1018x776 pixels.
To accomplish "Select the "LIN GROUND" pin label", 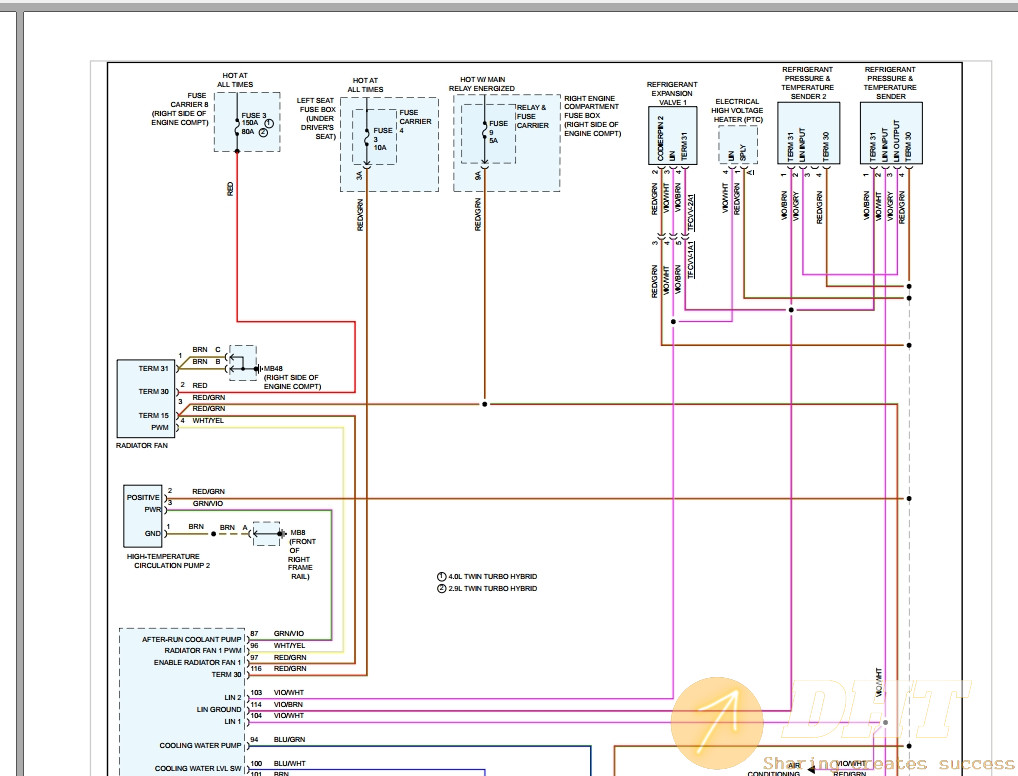I will (x=219, y=710).
